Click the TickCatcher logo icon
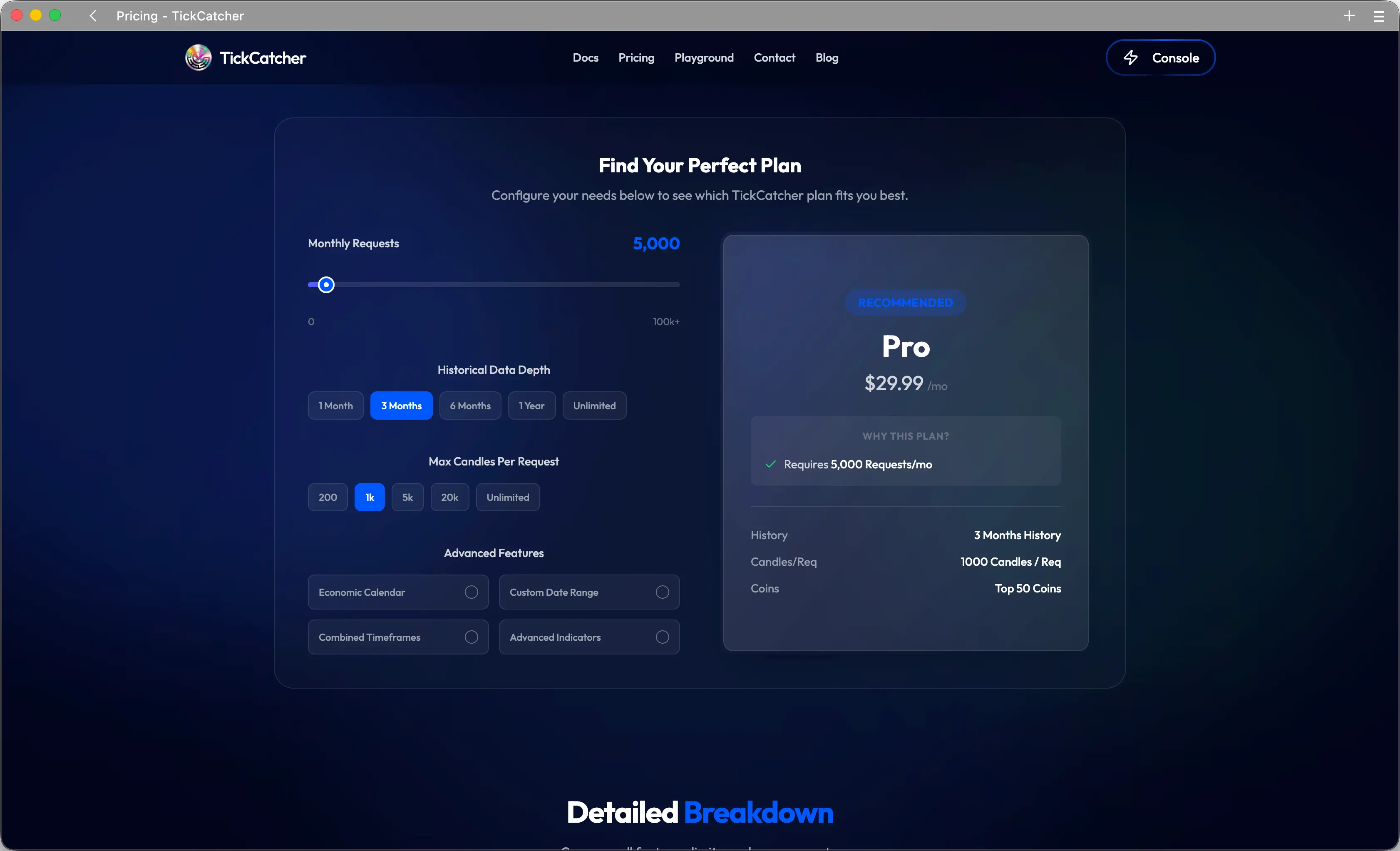This screenshot has height=851, width=1400. 198,57
